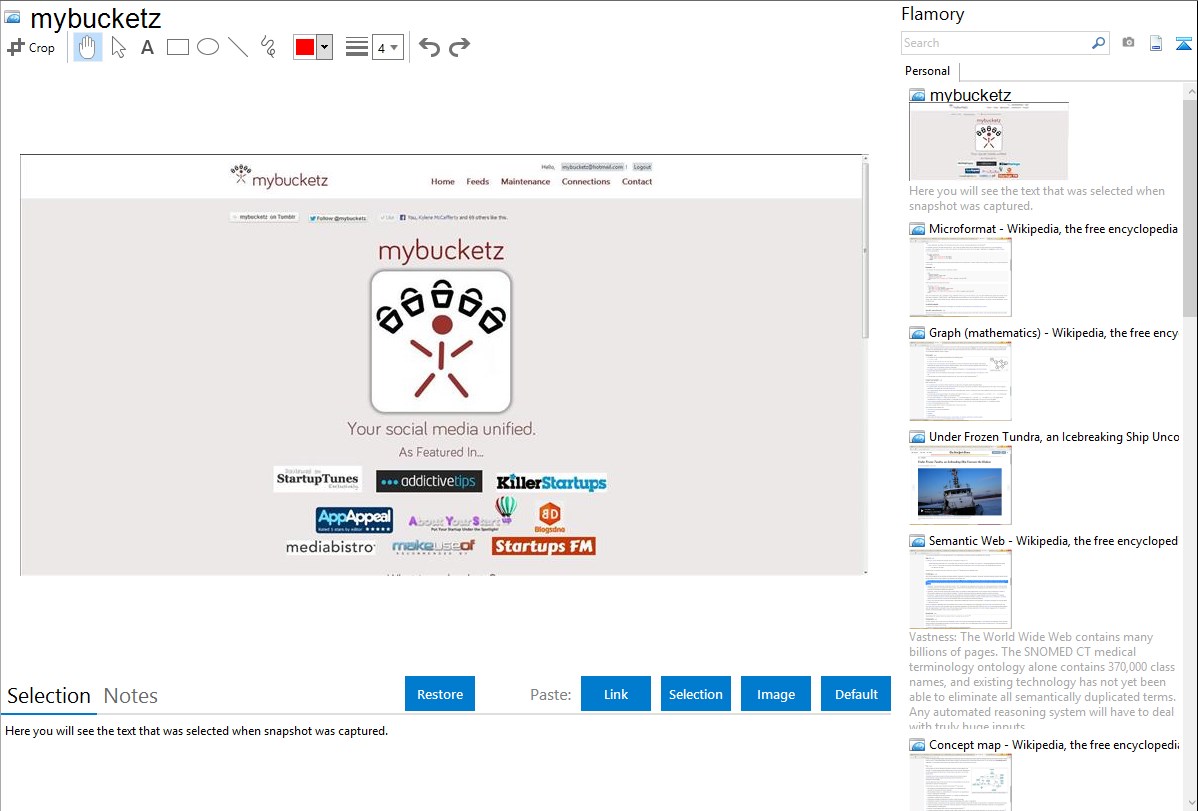The image size is (1198, 811).
Task: Click the red color swatch
Action: (305, 47)
